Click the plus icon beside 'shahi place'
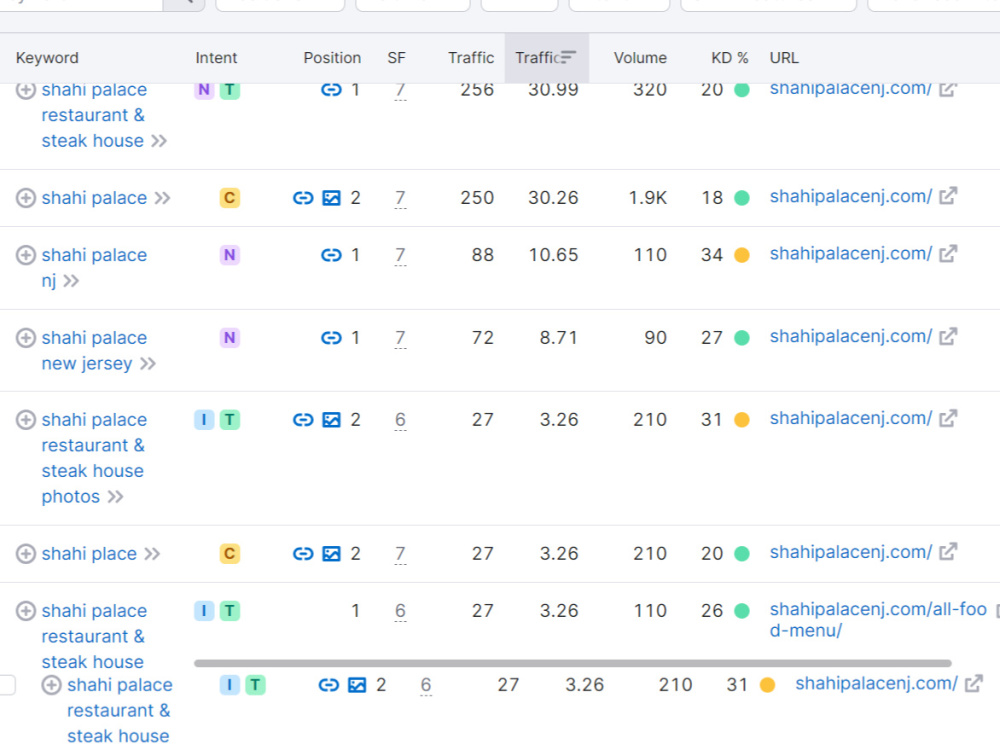Image resolution: width=1000 pixels, height=750 pixels. [x=26, y=554]
